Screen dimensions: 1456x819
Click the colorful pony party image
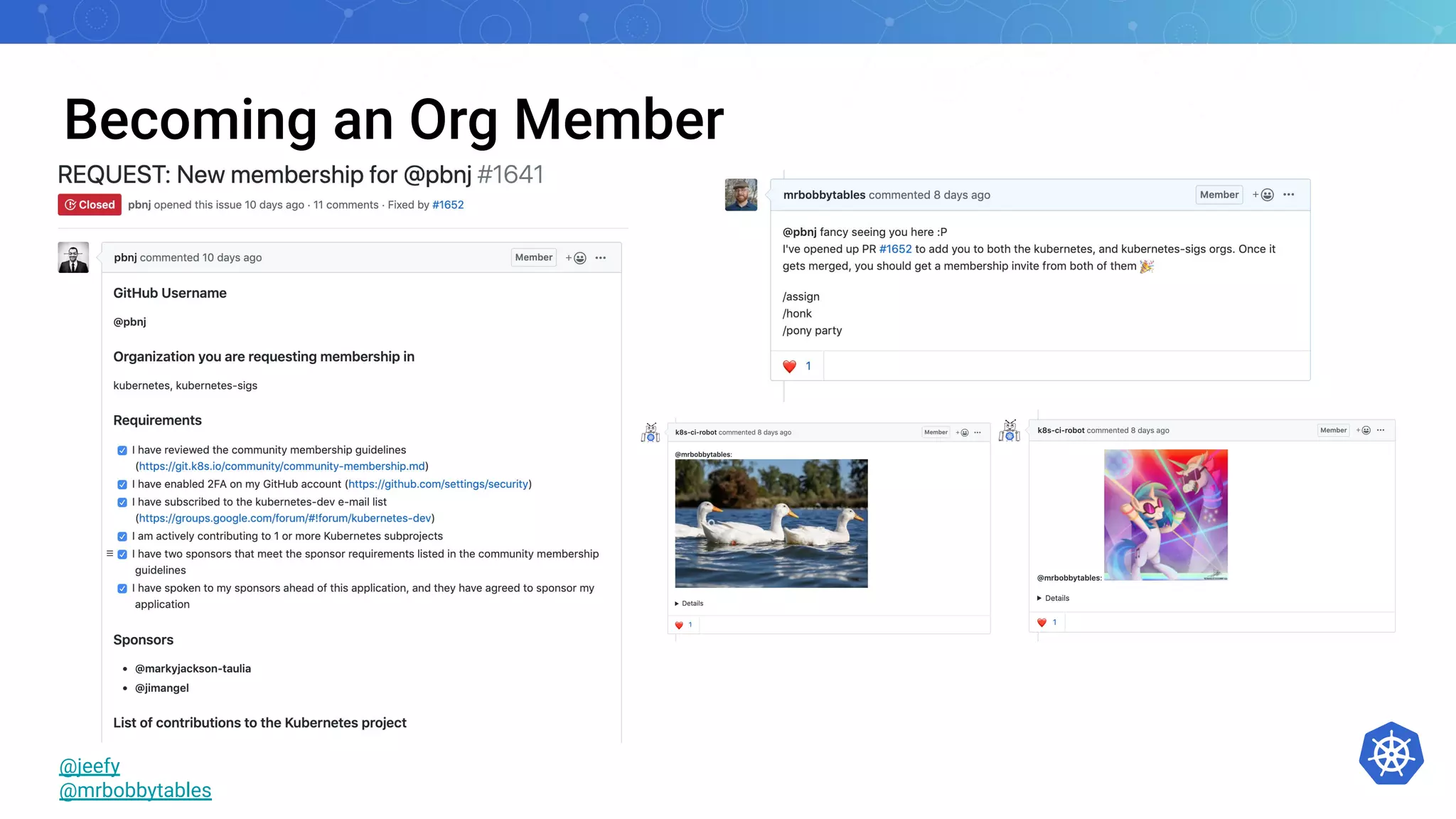click(1166, 515)
